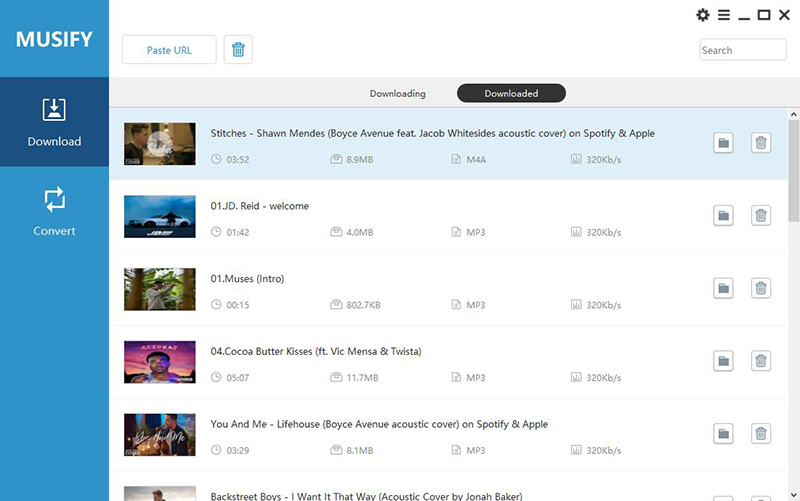The width and height of the screenshot is (800, 501).
Task: Click the file size '8.9MB'
Action: pos(360,160)
